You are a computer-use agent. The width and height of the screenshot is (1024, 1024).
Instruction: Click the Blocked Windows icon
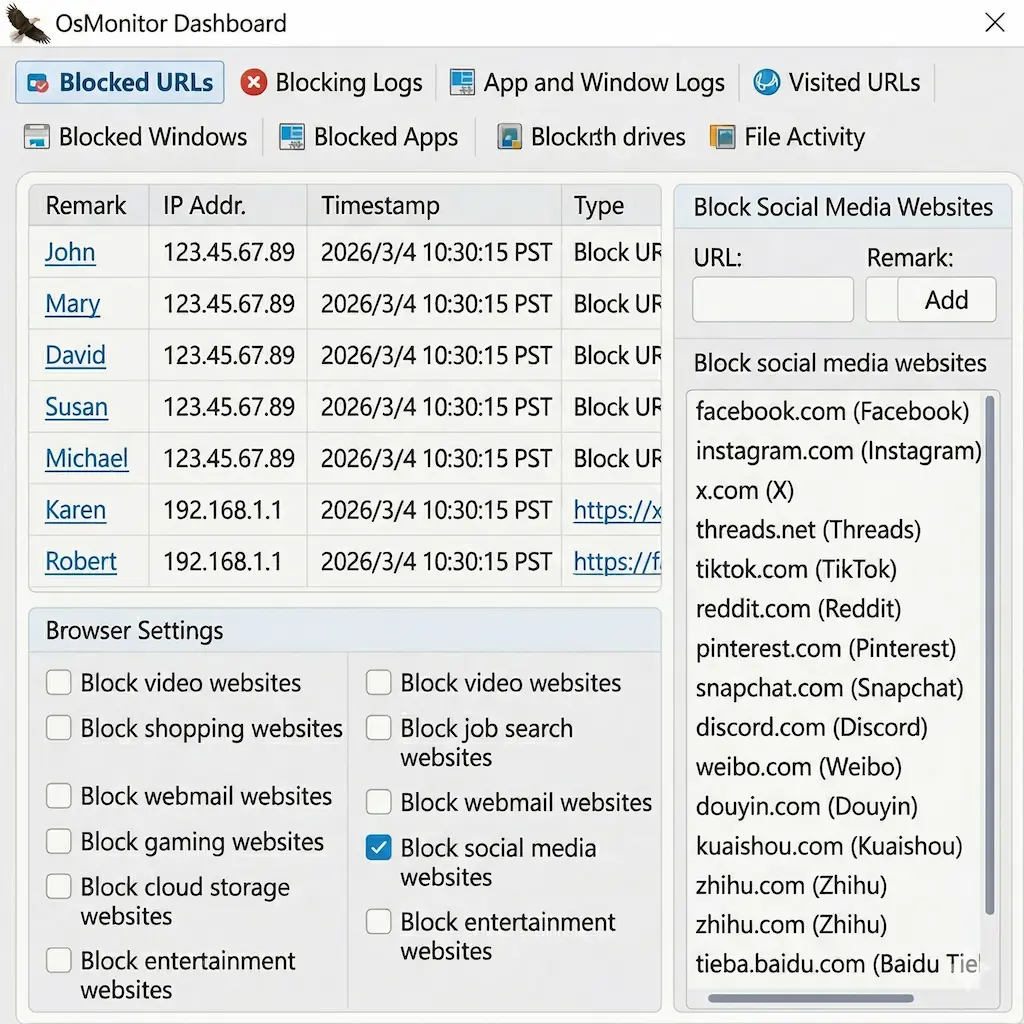pos(37,137)
